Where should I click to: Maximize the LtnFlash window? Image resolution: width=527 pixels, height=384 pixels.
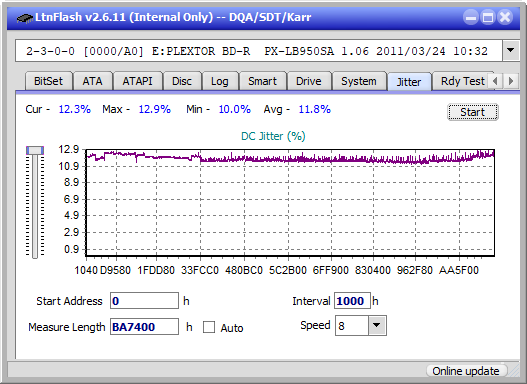click(488, 17)
